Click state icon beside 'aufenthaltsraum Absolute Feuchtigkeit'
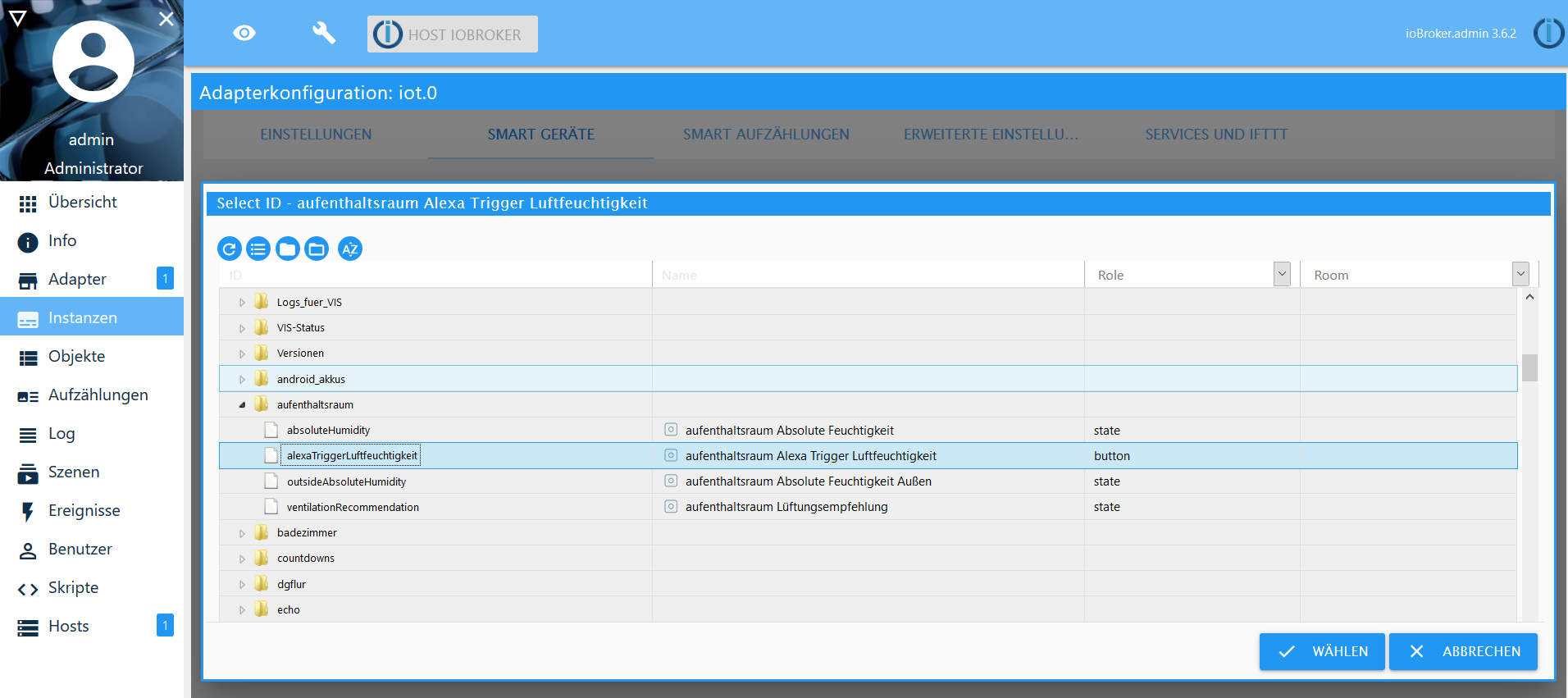This screenshot has width=1568, height=698. 671,429
